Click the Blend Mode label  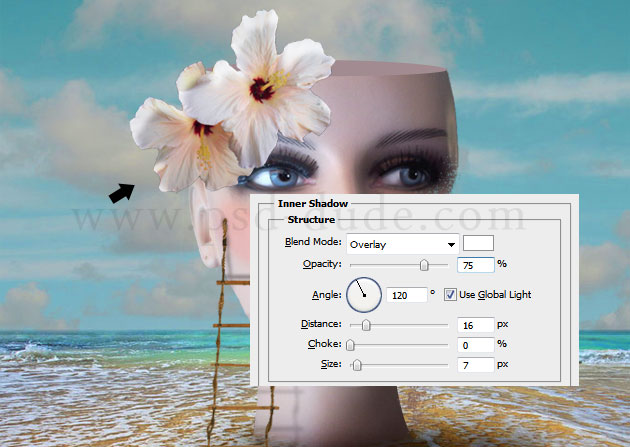313,242
